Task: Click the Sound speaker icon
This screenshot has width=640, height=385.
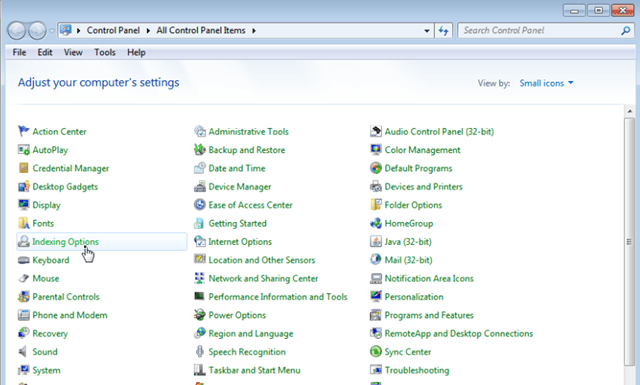Action: click(23, 352)
